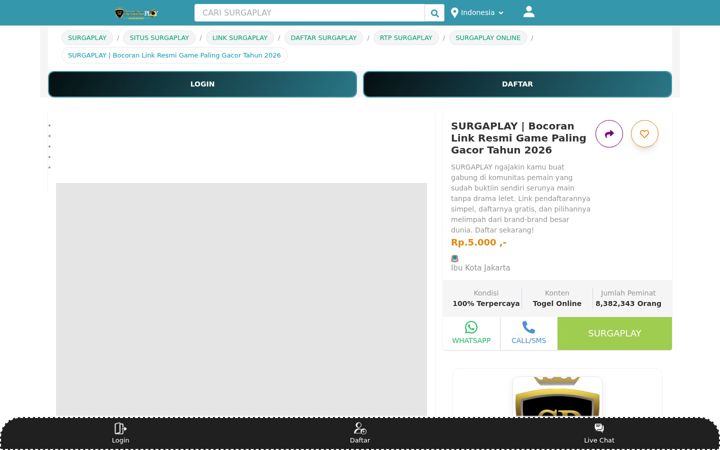Viewport: 720px width, 450px height.
Task: Click the Bocoran Link Resmi breadcrumb link
Action: (174, 55)
